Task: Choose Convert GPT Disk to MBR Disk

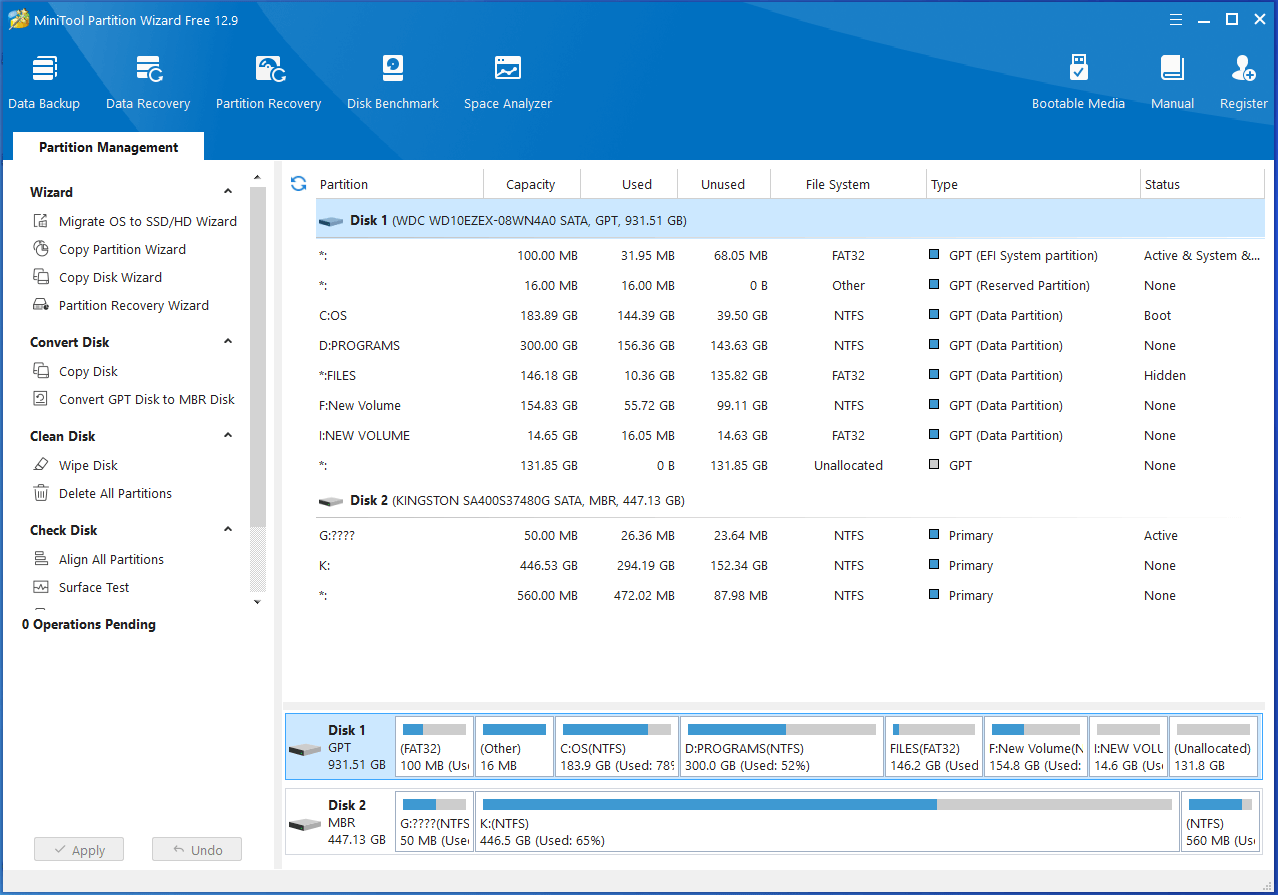Action: pos(146,399)
